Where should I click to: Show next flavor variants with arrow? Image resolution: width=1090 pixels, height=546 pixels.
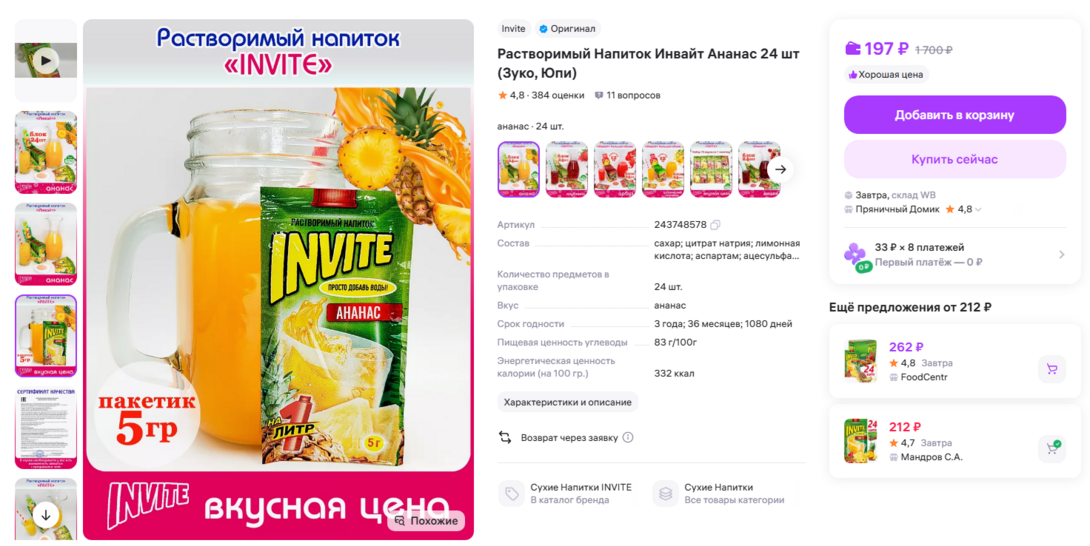pos(781,169)
